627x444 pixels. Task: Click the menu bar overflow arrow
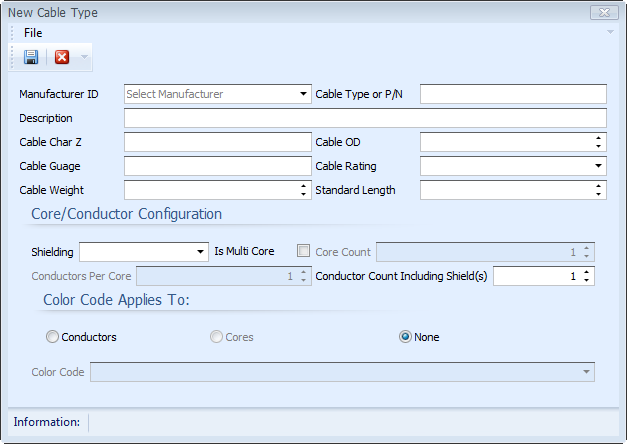[x=610, y=32]
